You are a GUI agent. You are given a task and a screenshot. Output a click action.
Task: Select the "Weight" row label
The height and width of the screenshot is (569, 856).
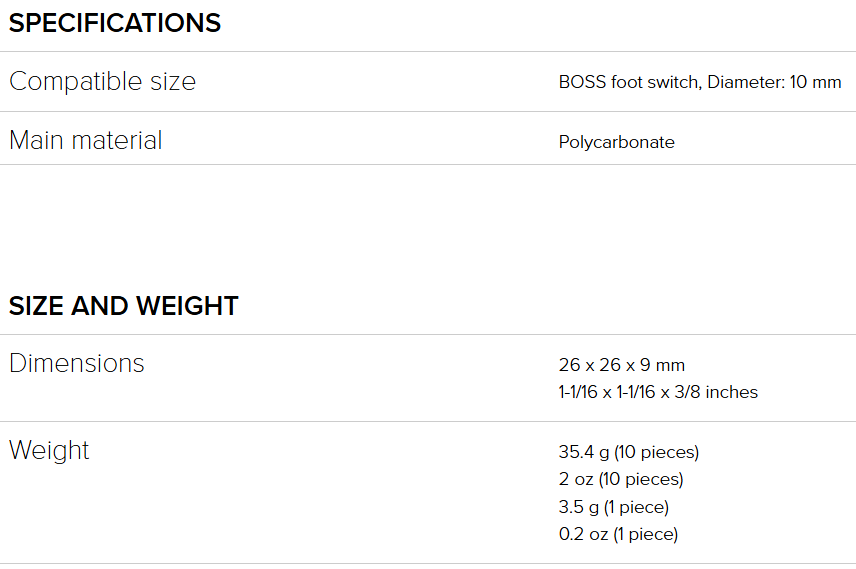point(49,451)
